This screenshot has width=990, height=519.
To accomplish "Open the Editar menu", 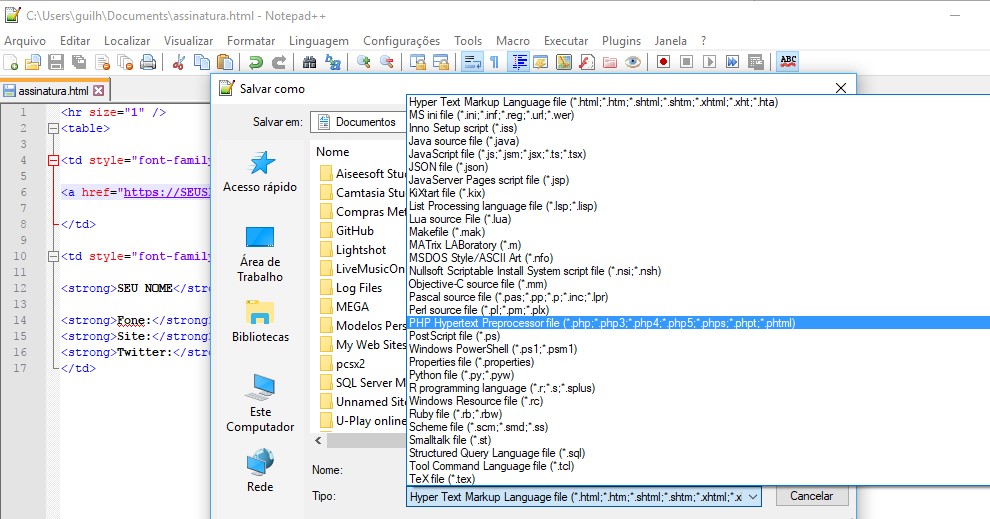I will coord(75,41).
